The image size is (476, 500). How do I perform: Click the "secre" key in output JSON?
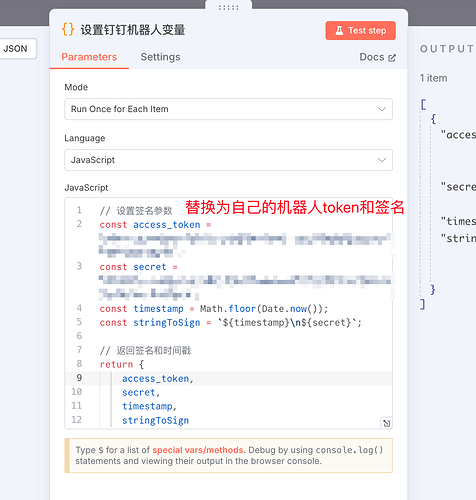click(x=458, y=187)
